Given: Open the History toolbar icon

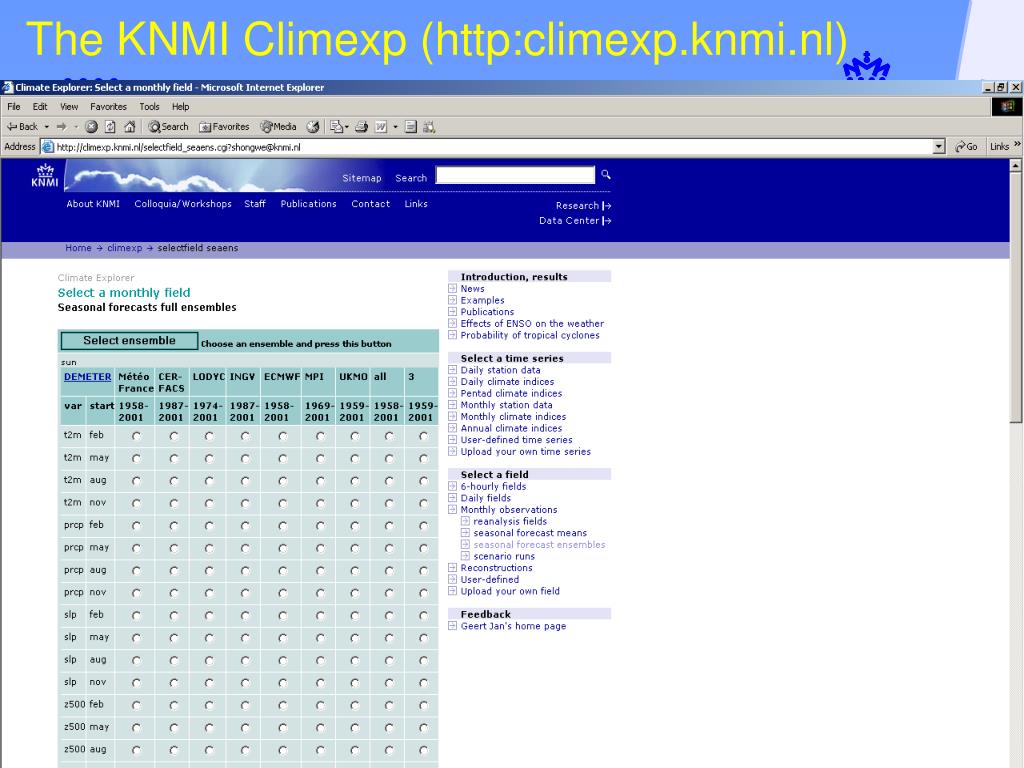Looking at the screenshot, I should (x=313, y=127).
